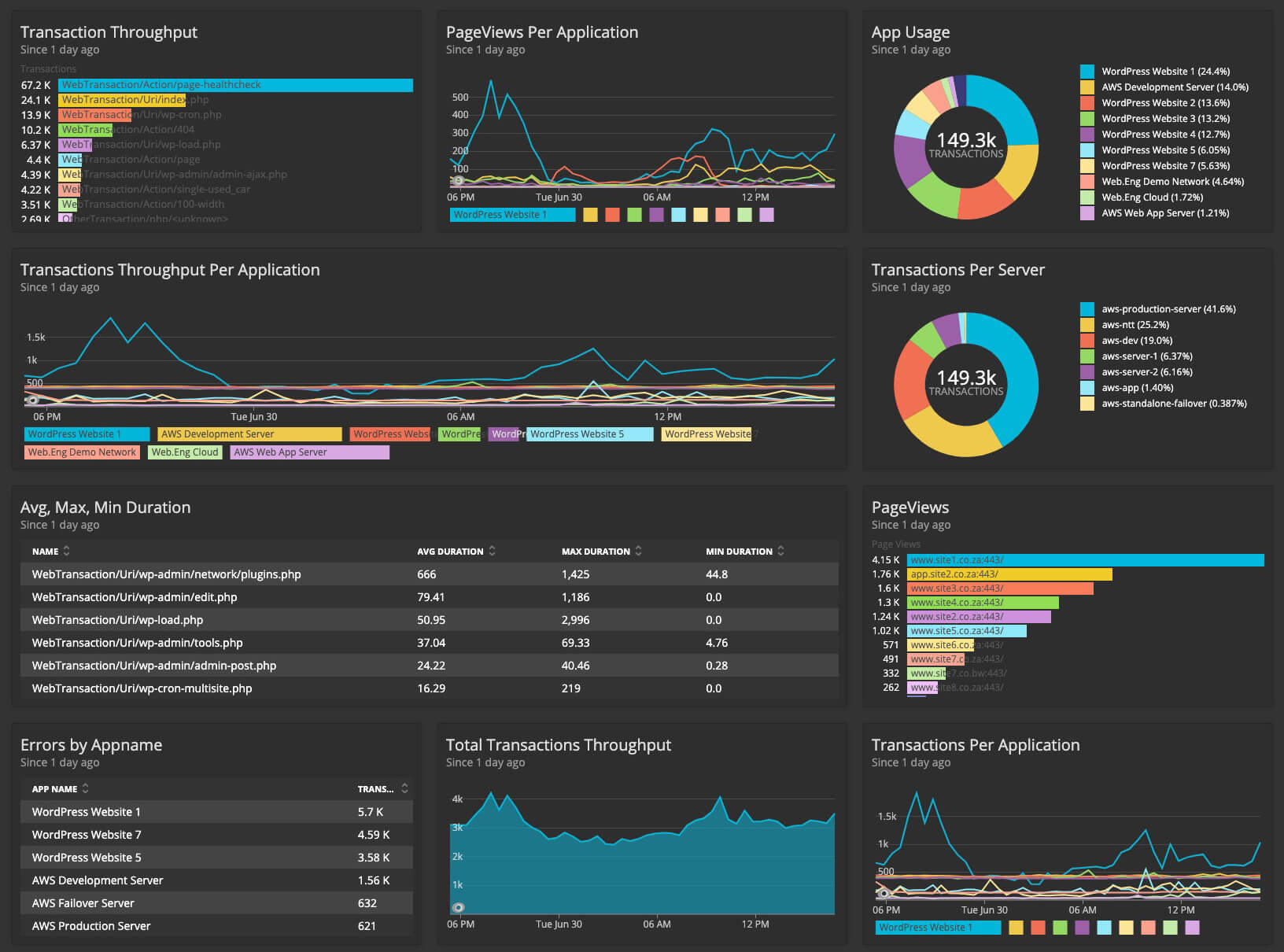The height and width of the screenshot is (952, 1284).
Task: Toggle AWS Web App Server series legend
Action: (x=309, y=452)
